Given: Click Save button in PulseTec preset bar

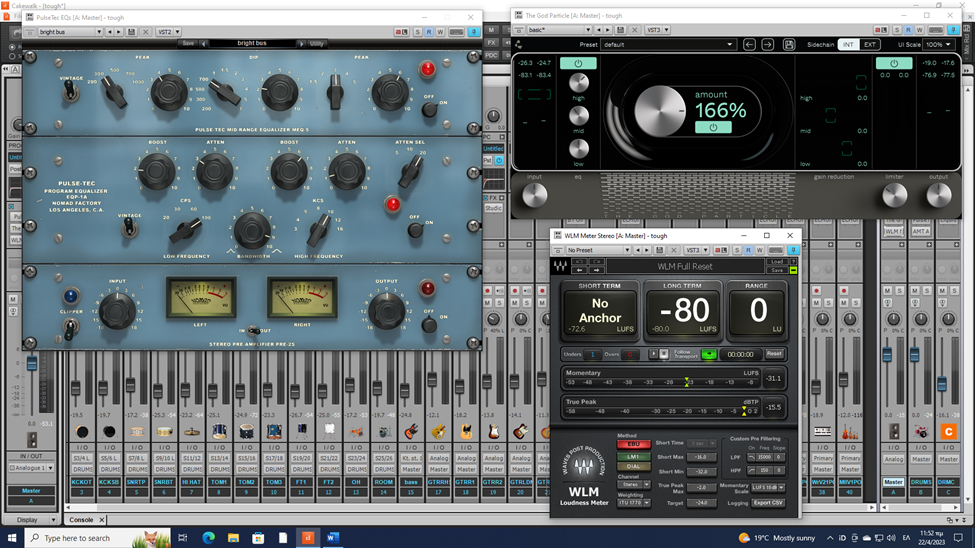Looking at the screenshot, I should pos(188,44).
